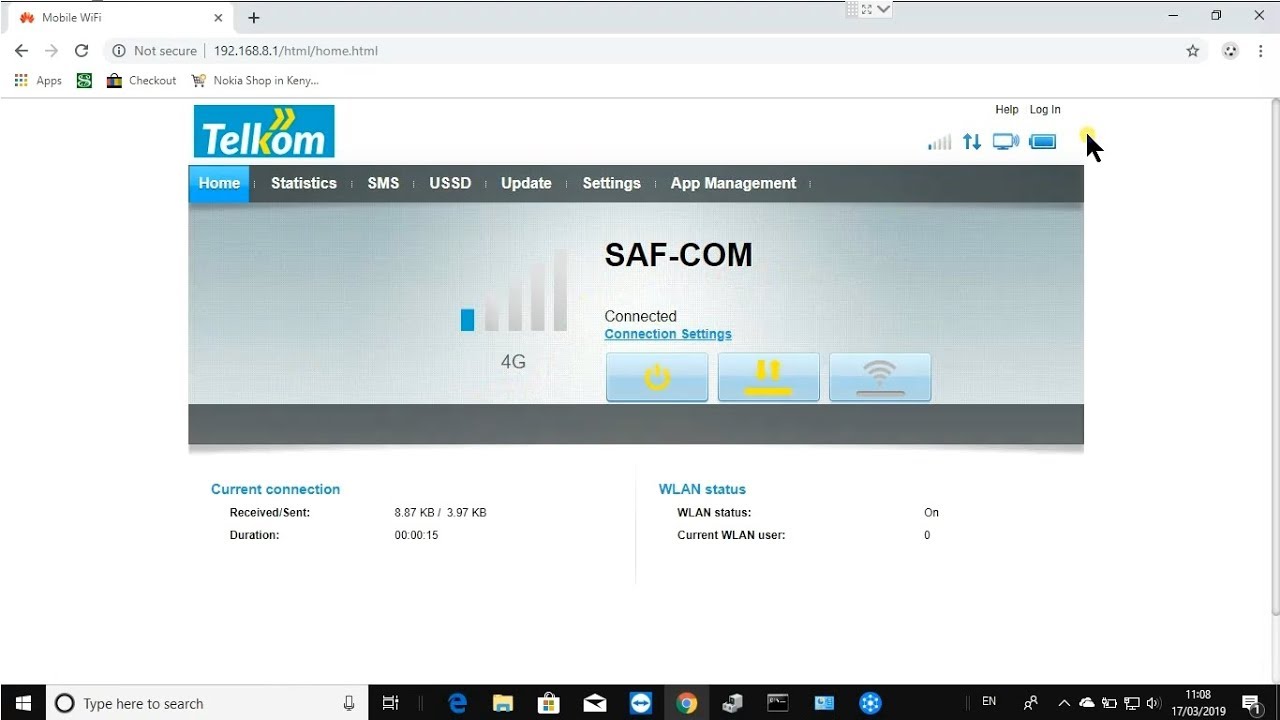Open TeamViewer from taskbar
This screenshot has height=720, width=1280.
pyautogui.click(x=641, y=703)
